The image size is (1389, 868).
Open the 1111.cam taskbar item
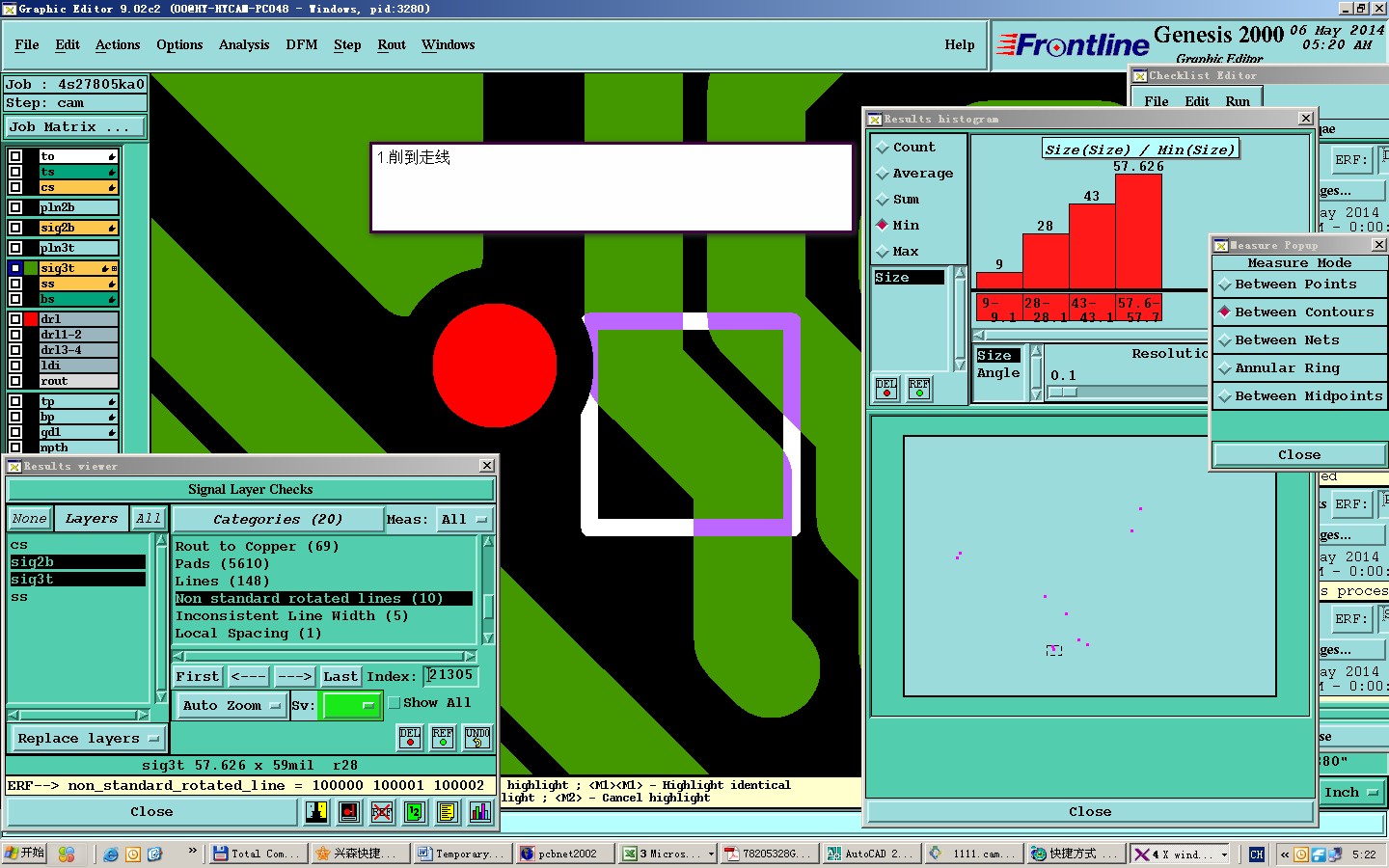(x=974, y=854)
